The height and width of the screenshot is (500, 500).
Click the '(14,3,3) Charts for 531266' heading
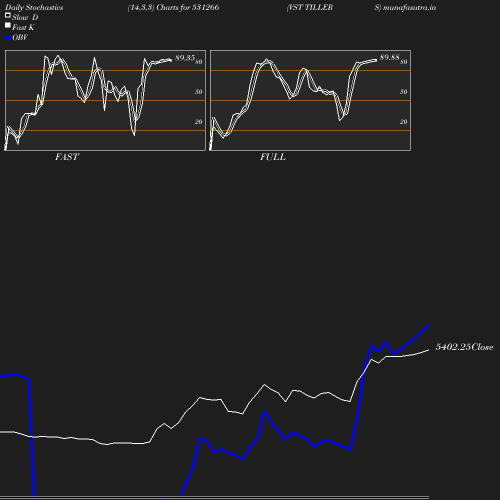(173, 7)
